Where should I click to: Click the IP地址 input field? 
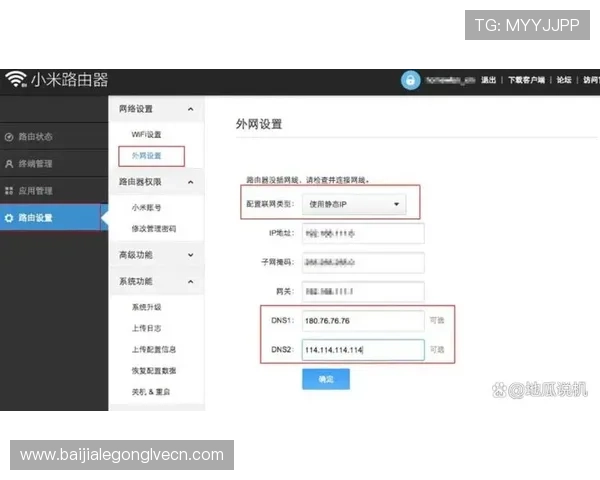point(363,233)
